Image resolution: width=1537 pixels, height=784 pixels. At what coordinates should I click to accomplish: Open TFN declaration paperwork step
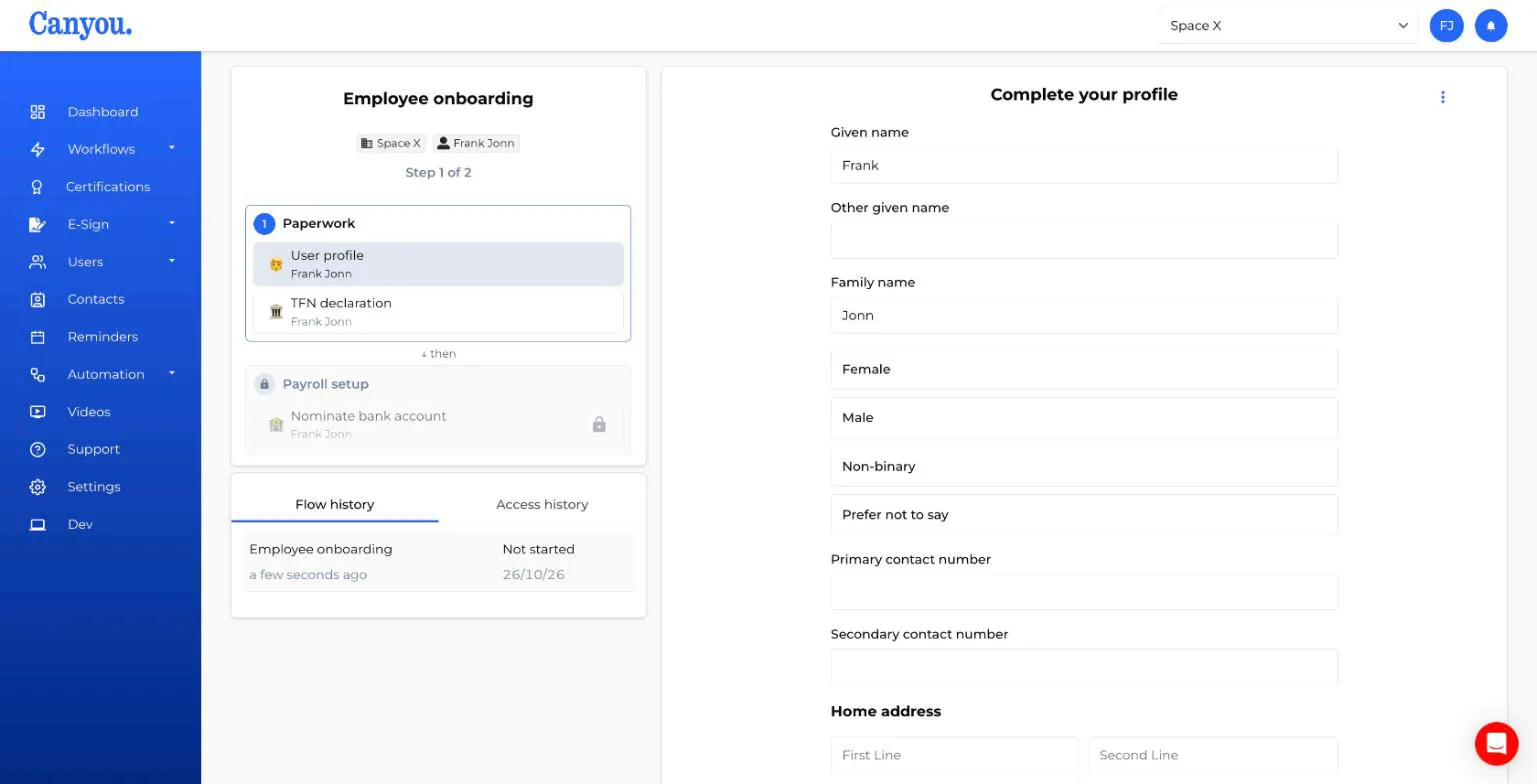pos(438,312)
